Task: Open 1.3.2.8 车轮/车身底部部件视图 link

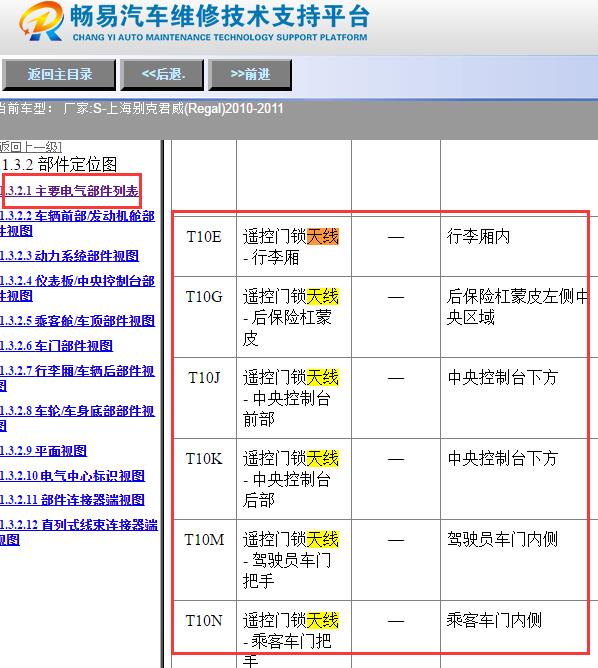Action: [x=77, y=418]
